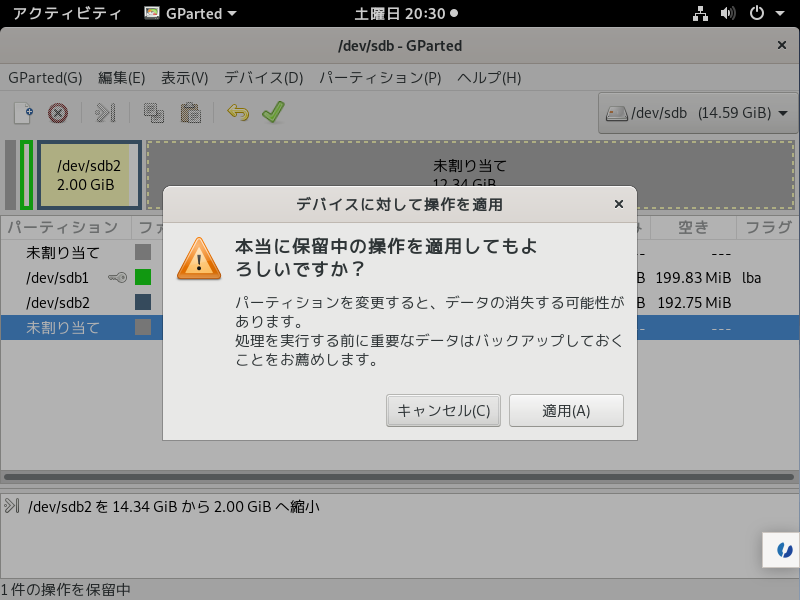The width and height of the screenshot is (800, 600).
Task: Open アクティビティ overview
Action: 67,13
